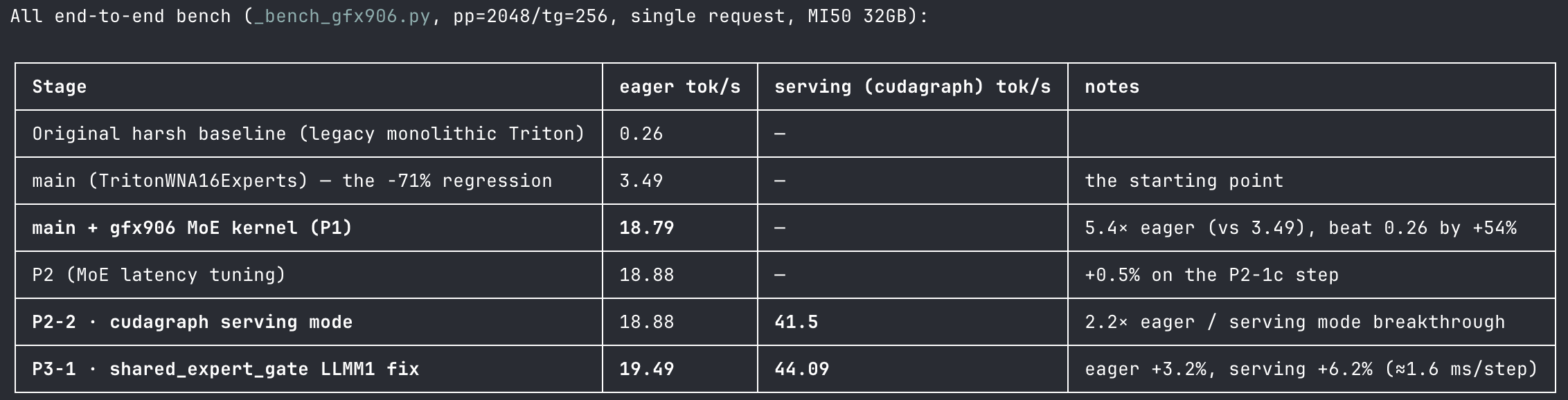Select the 3.49 eager value
The height and width of the screenshot is (400, 1568).
coord(641,181)
